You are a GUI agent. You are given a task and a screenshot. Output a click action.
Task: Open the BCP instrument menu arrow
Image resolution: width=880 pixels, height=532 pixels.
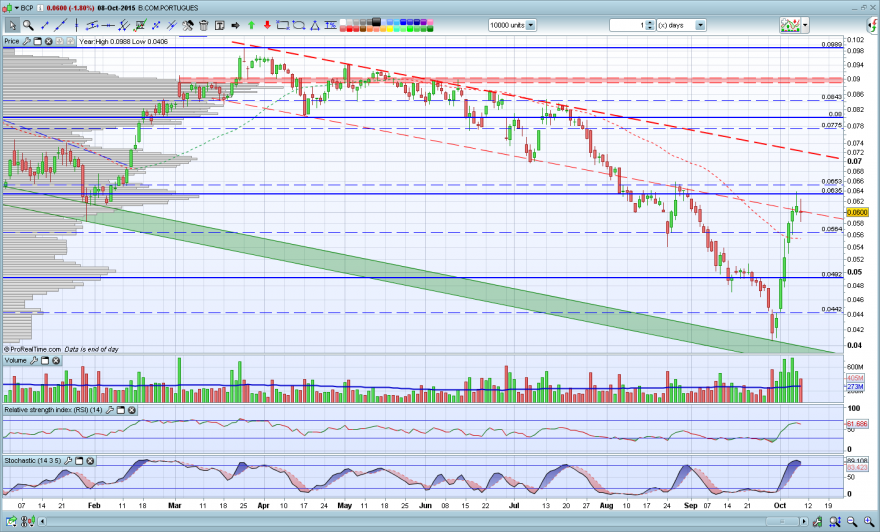(x=15, y=8)
